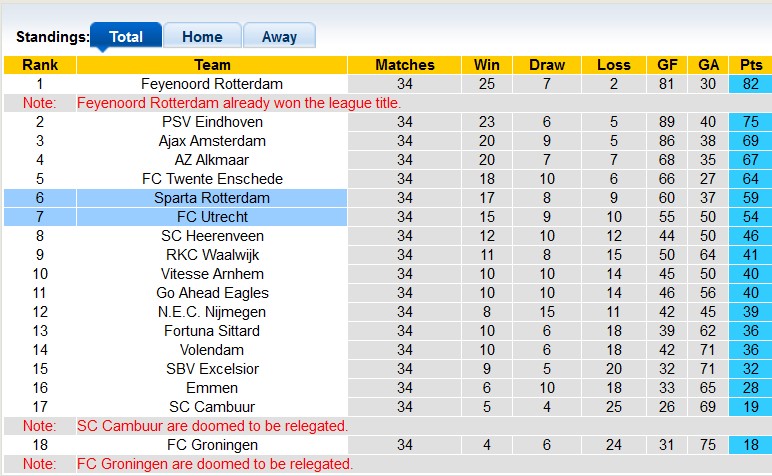Open FC Groningen team page

point(212,445)
